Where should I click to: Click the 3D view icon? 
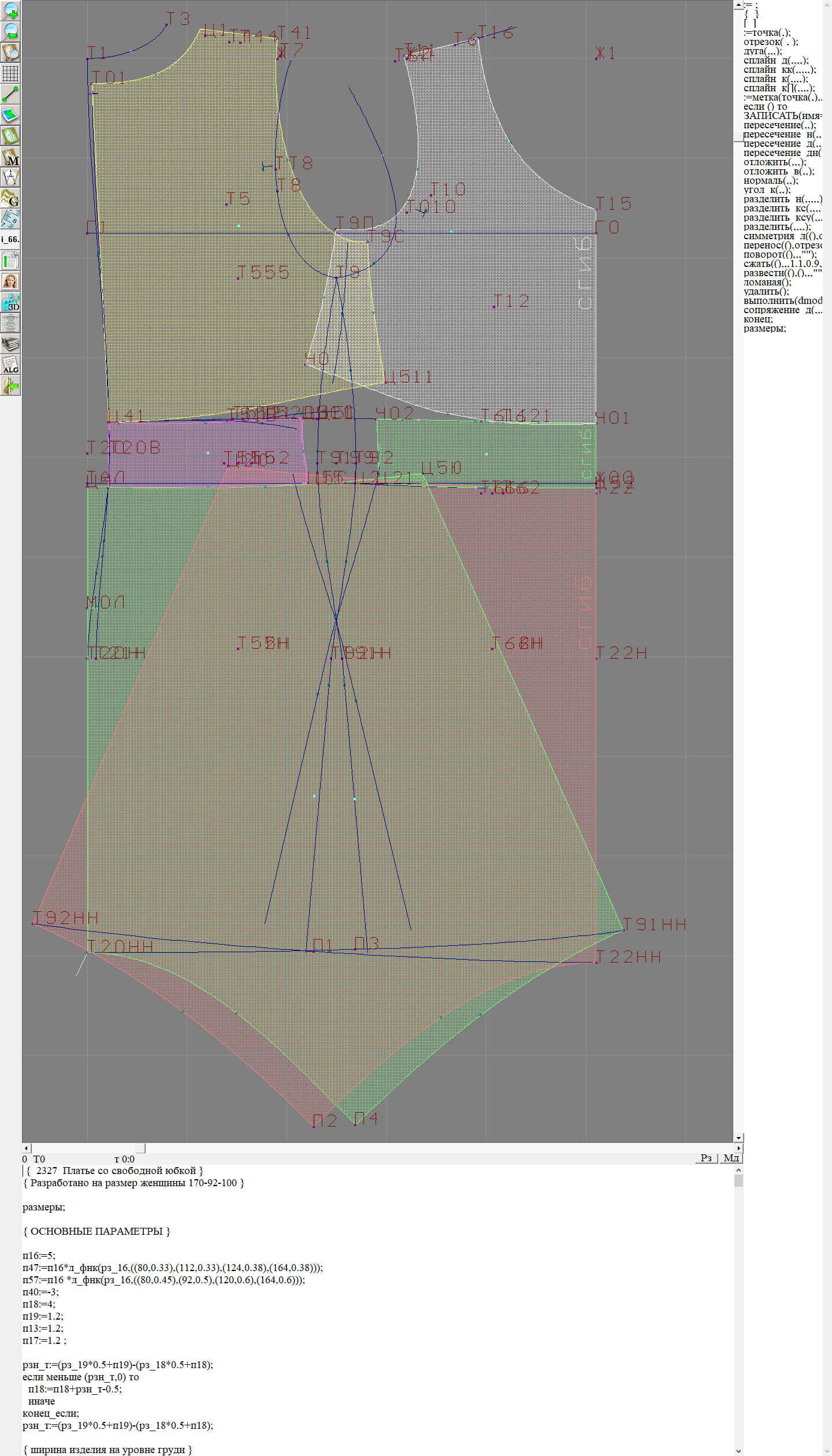click(10, 302)
